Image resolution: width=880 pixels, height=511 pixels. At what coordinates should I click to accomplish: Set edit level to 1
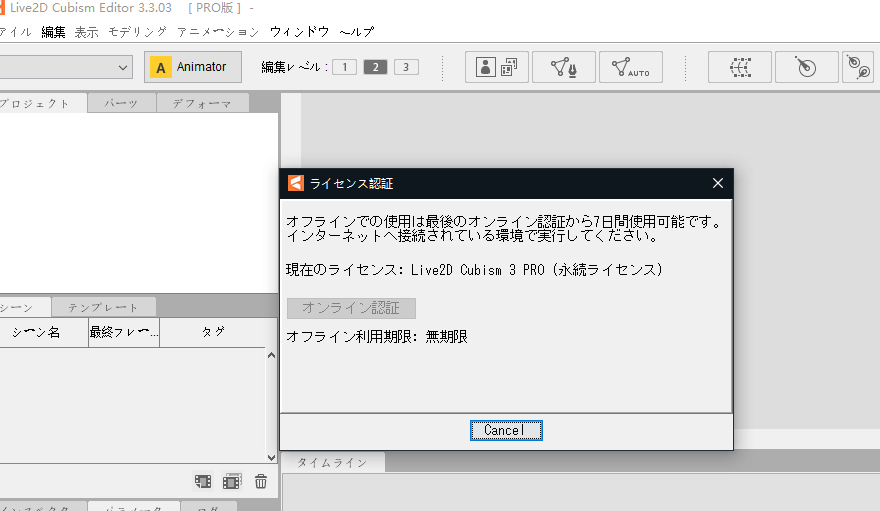pos(344,67)
